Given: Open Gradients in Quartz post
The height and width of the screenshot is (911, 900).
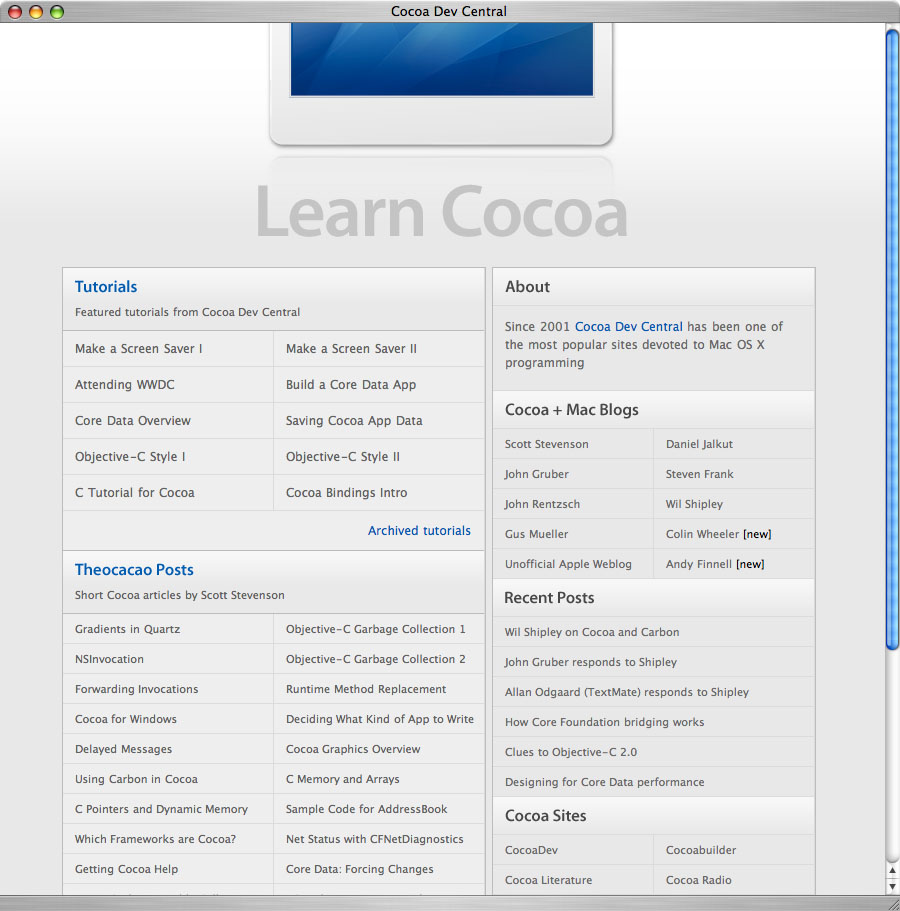Looking at the screenshot, I should click(x=127, y=629).
